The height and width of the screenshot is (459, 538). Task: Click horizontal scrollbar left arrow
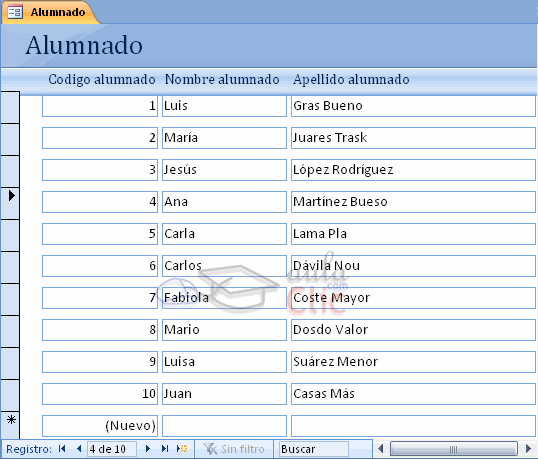click(381, 449)
